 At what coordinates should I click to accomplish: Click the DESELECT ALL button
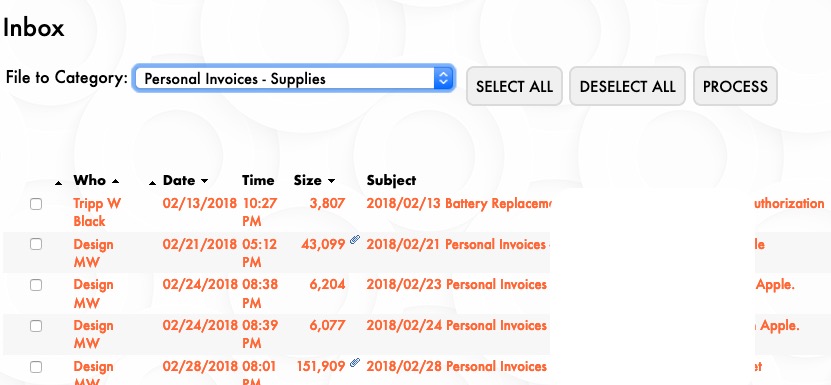pos(627,86)
